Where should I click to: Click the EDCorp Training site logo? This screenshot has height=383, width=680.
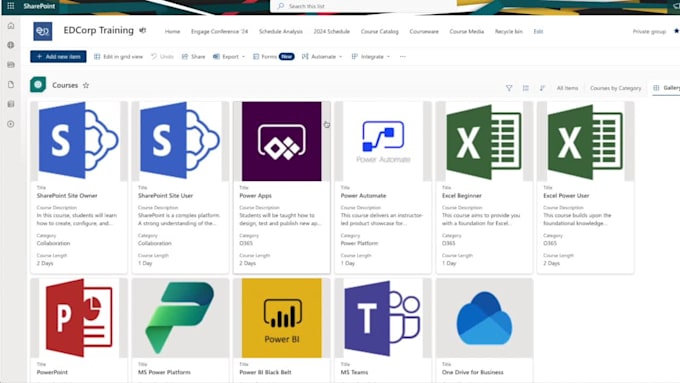42,31
